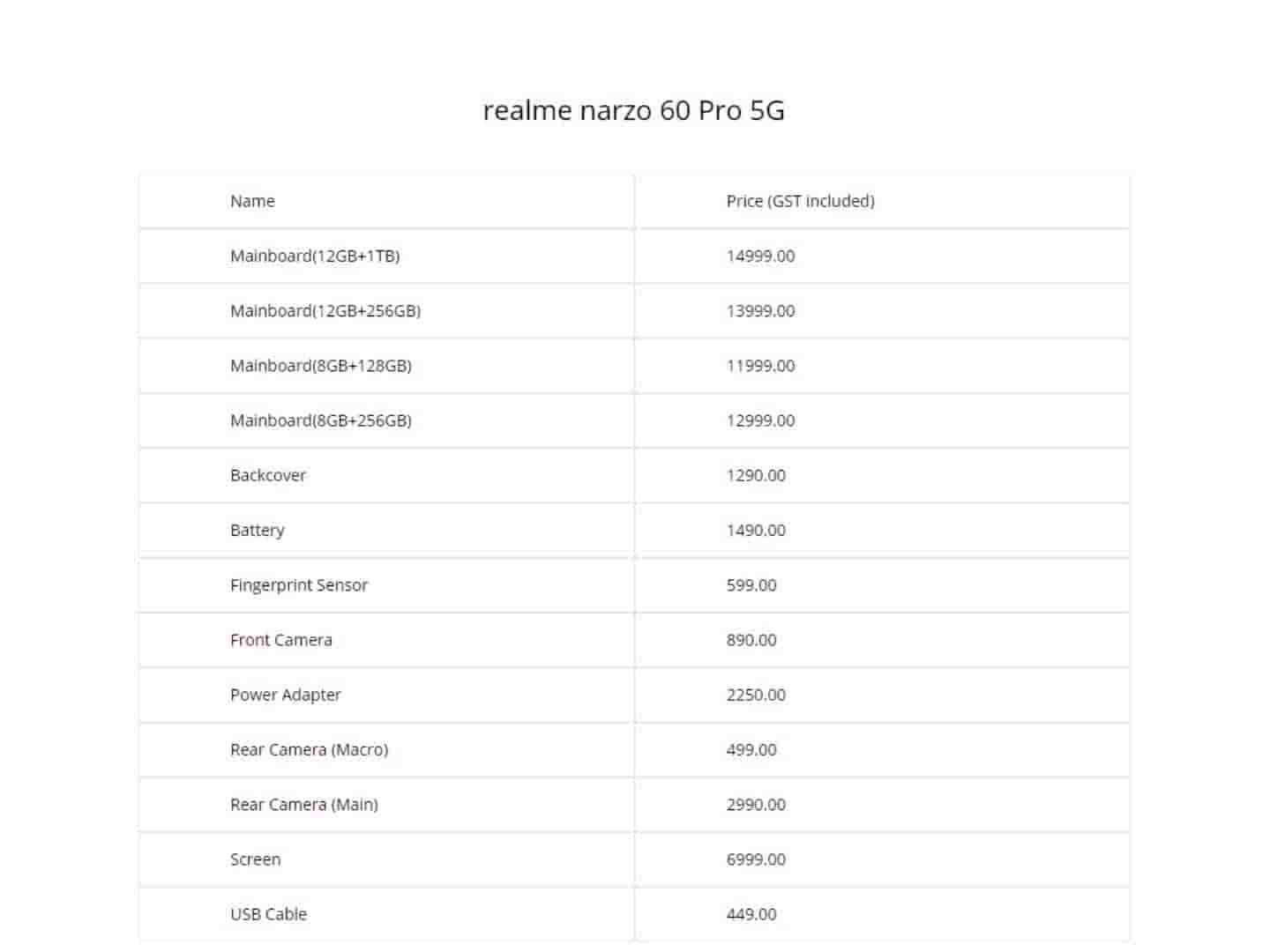1270x952 pixels.
Task: Select the USB Cable name cell
Action: (x=269, y=914)
